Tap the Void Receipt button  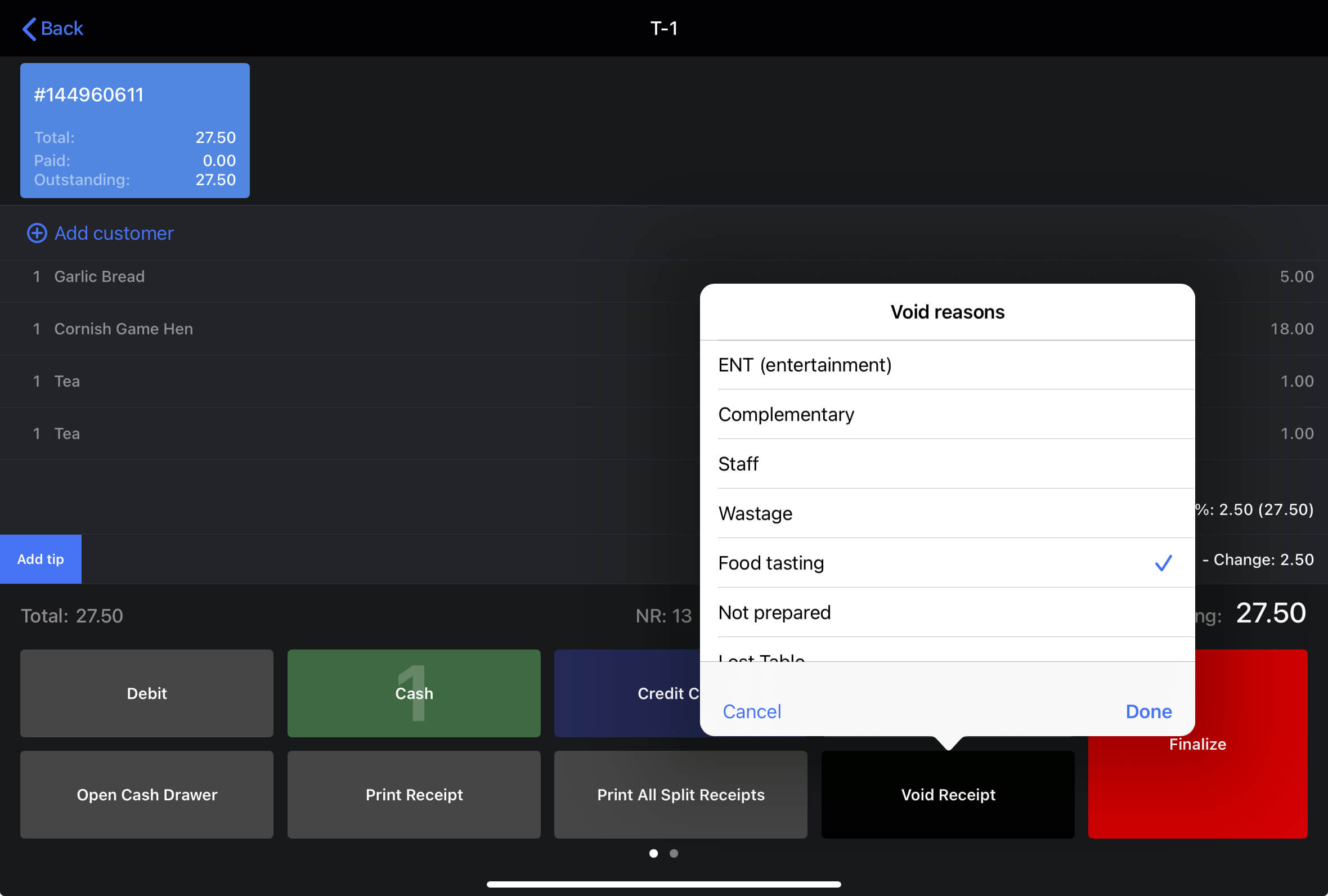coord(948,795)
